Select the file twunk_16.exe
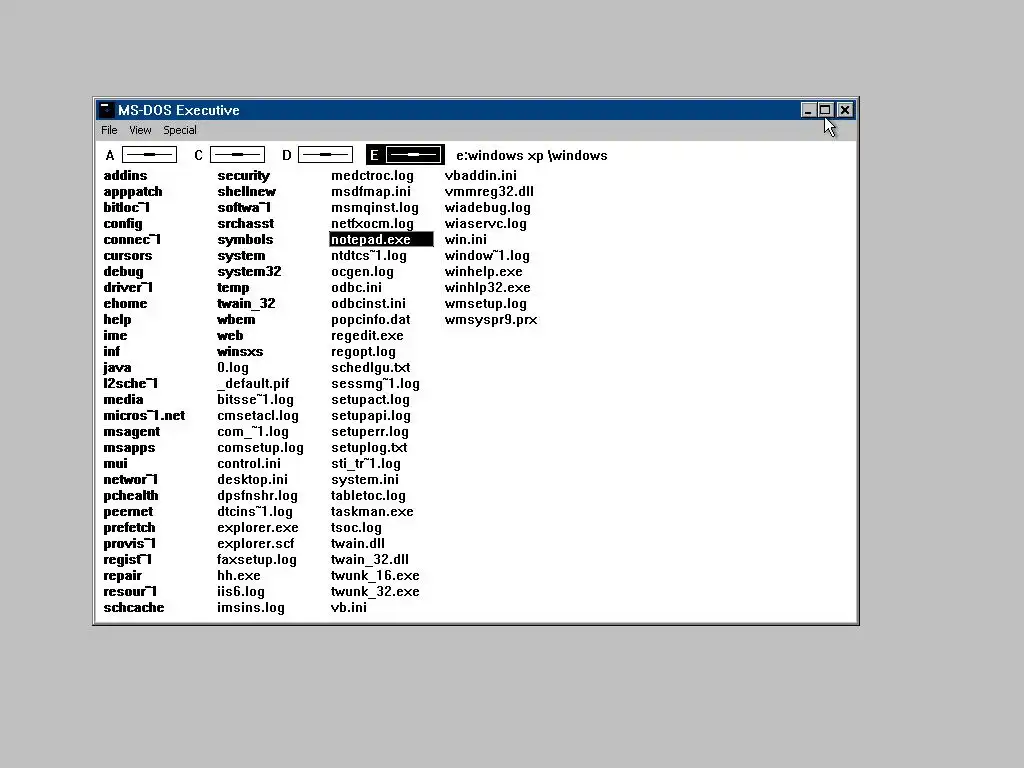 click(375, 575)
